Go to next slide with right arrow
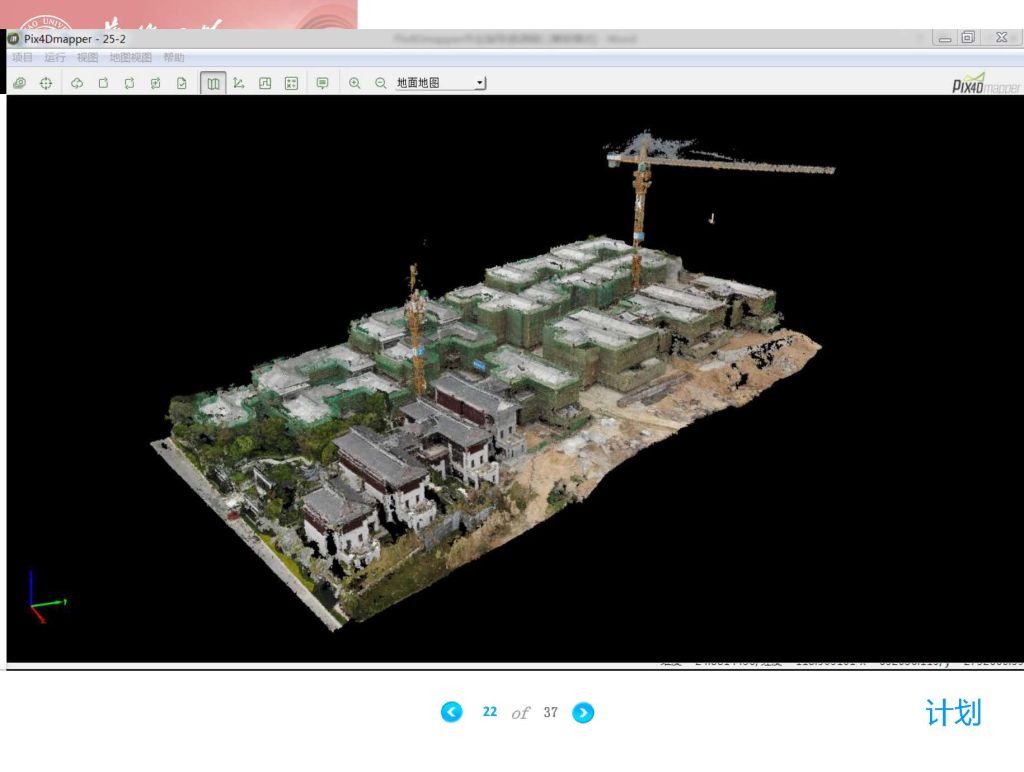This screenshot has height=772, width=1024. (583, 712)
